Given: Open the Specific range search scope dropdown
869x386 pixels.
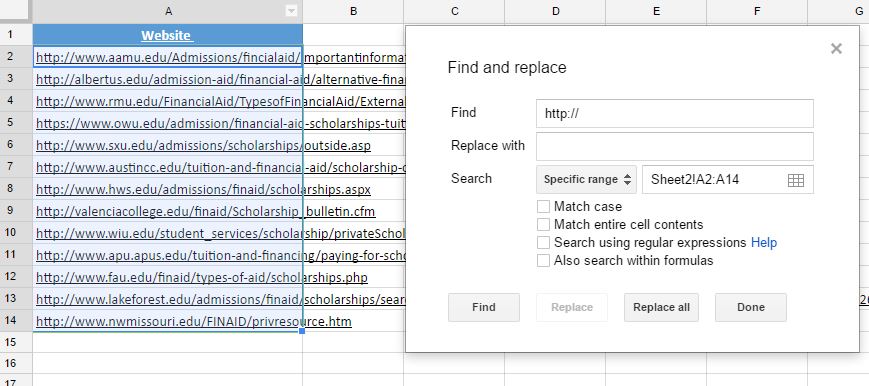Looking at the screenshot, I should click(x=587, y=180).
